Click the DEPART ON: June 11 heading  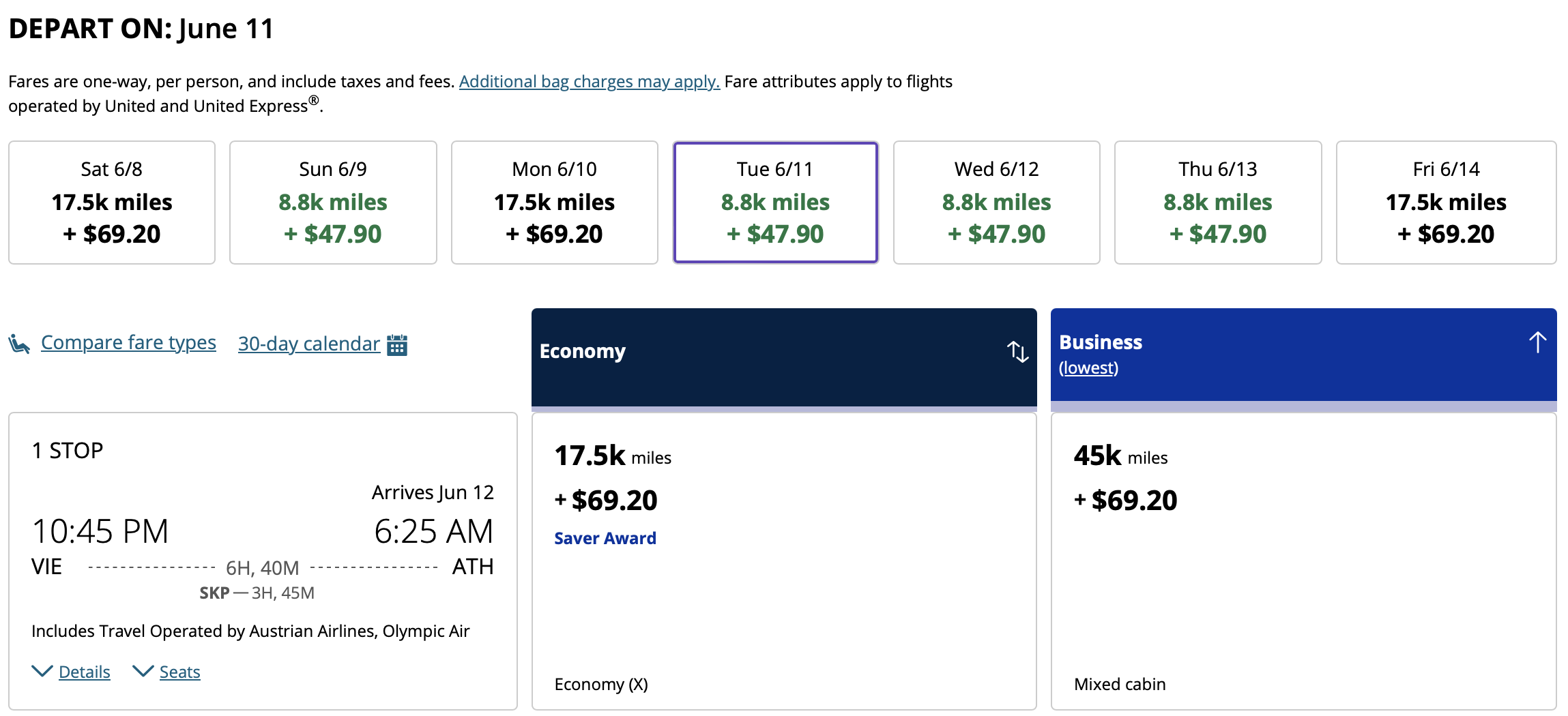point(141,29)
